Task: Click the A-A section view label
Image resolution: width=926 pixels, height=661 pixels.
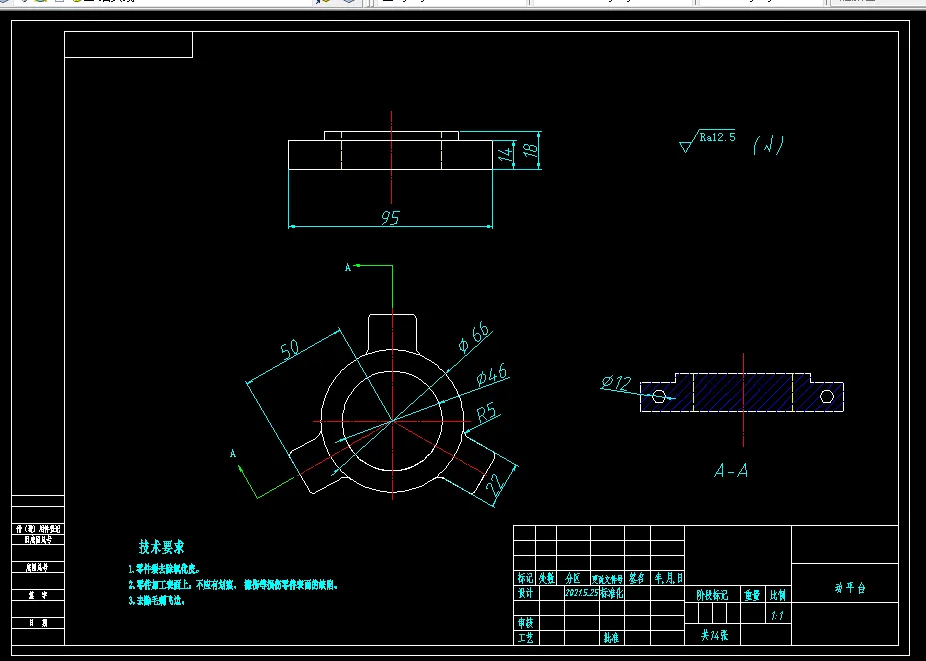Action: pyautogui.click(x=731, y=471)
